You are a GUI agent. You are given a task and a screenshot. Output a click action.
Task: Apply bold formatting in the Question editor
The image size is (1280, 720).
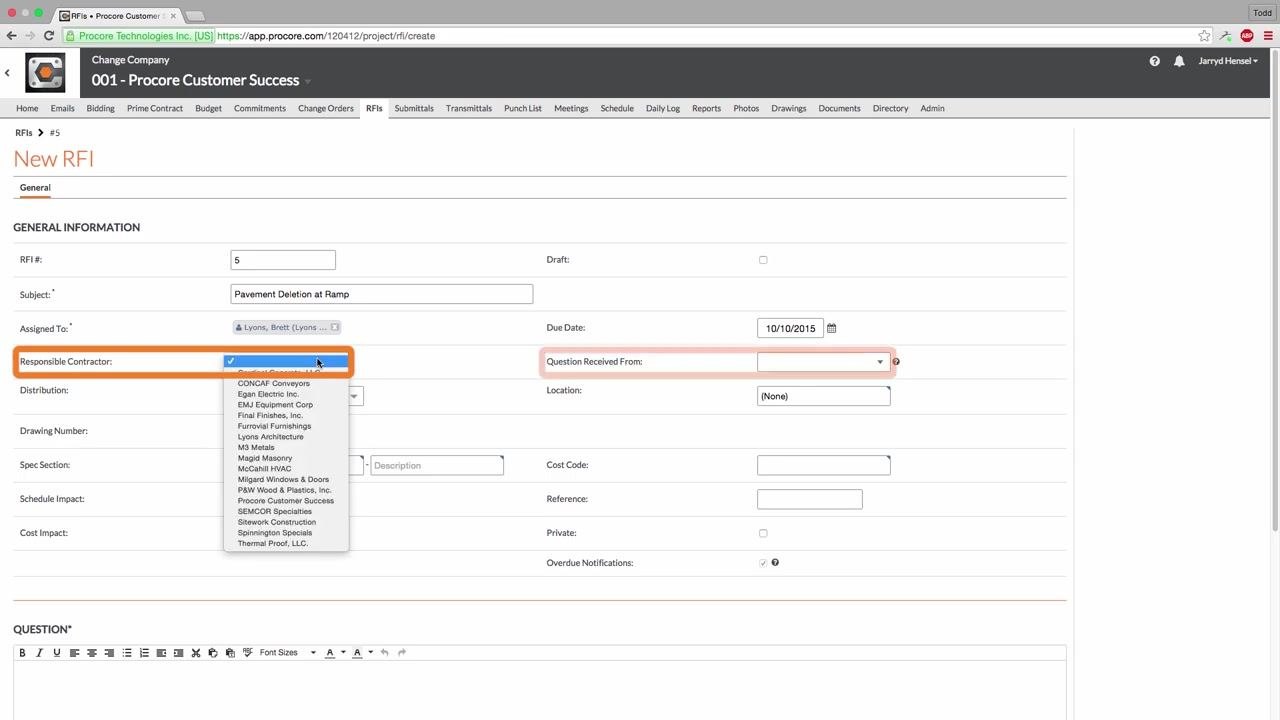click(x=22, y=653)
